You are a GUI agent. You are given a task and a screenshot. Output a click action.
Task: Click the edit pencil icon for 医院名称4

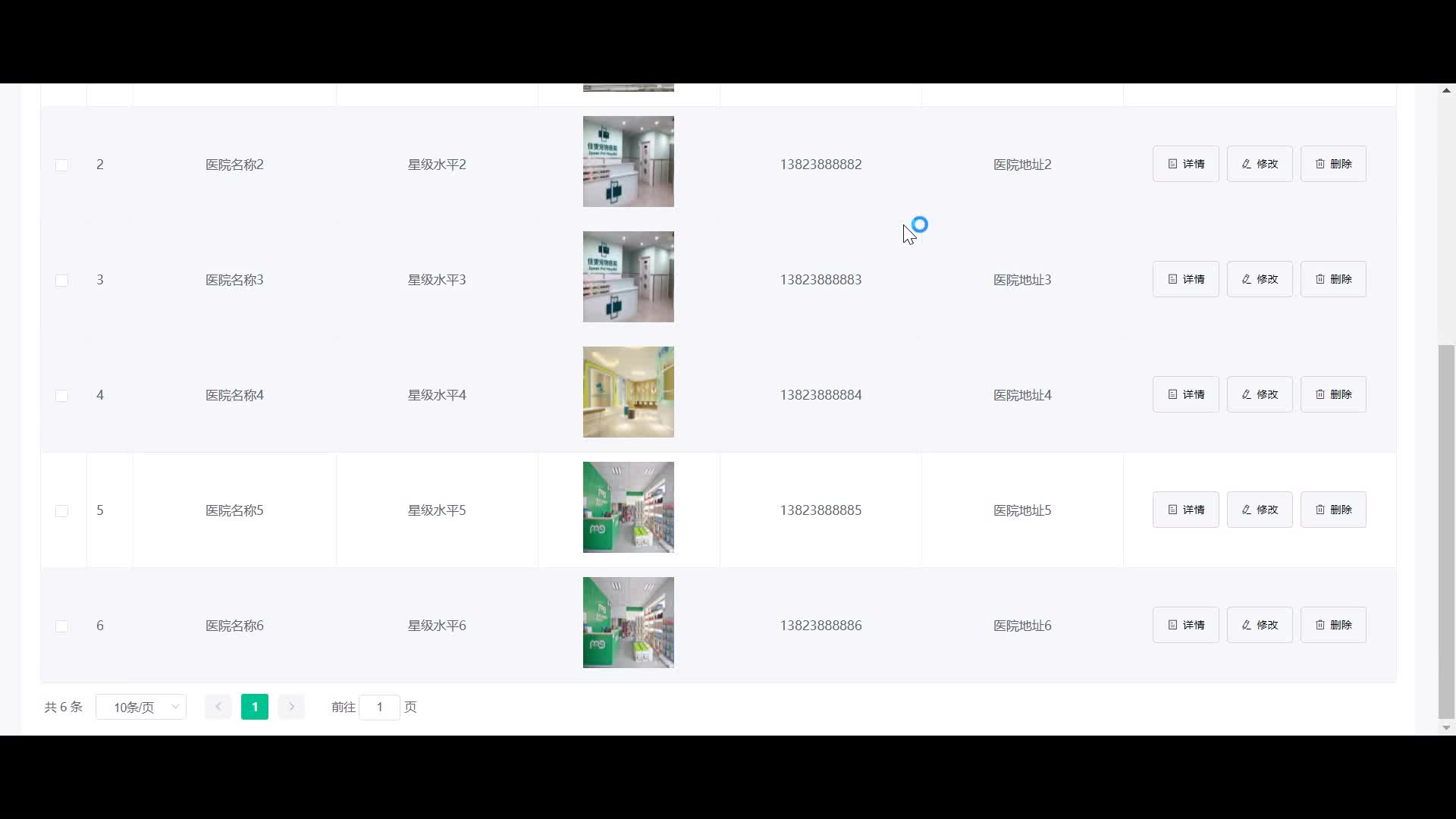(x=1246, y=394)
